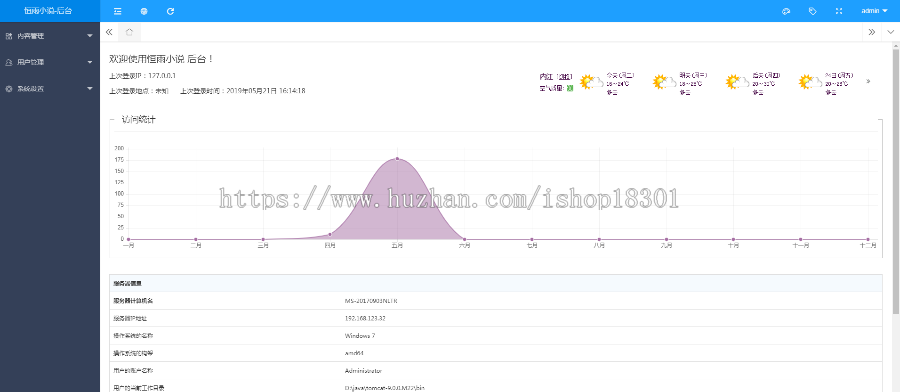Click the tag note icon in header
This screenshot has height=392, width=900.
813,11
